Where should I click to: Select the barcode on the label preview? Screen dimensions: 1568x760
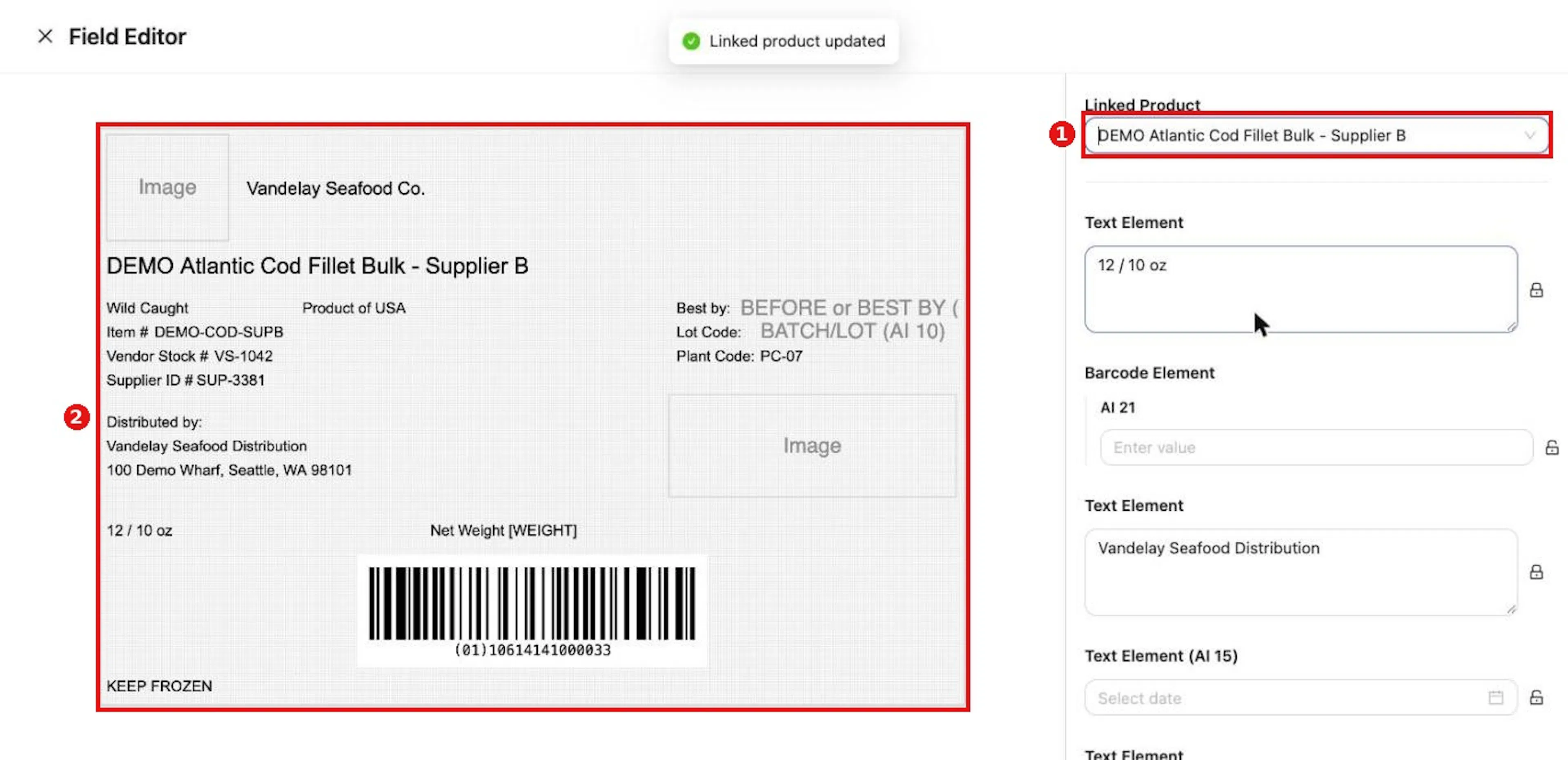[532, 611]
